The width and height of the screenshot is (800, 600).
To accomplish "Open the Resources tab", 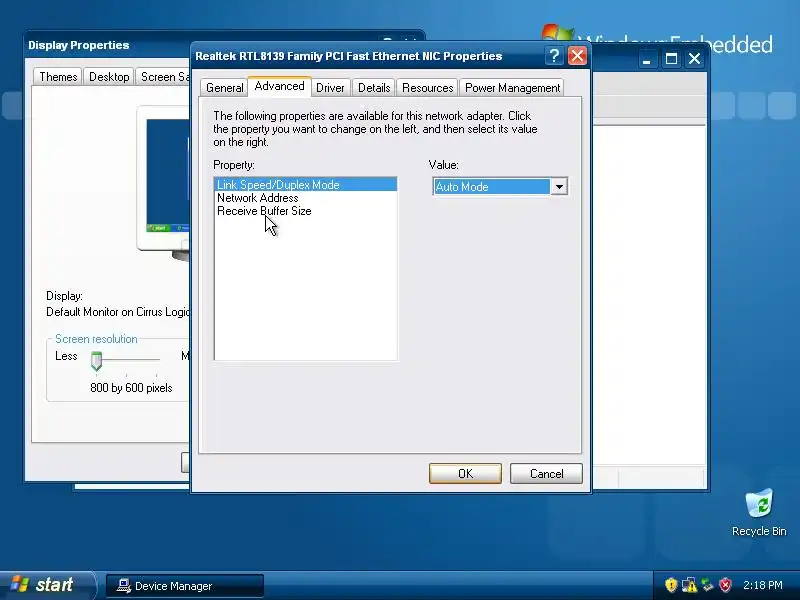I will (x=428, y=88).
